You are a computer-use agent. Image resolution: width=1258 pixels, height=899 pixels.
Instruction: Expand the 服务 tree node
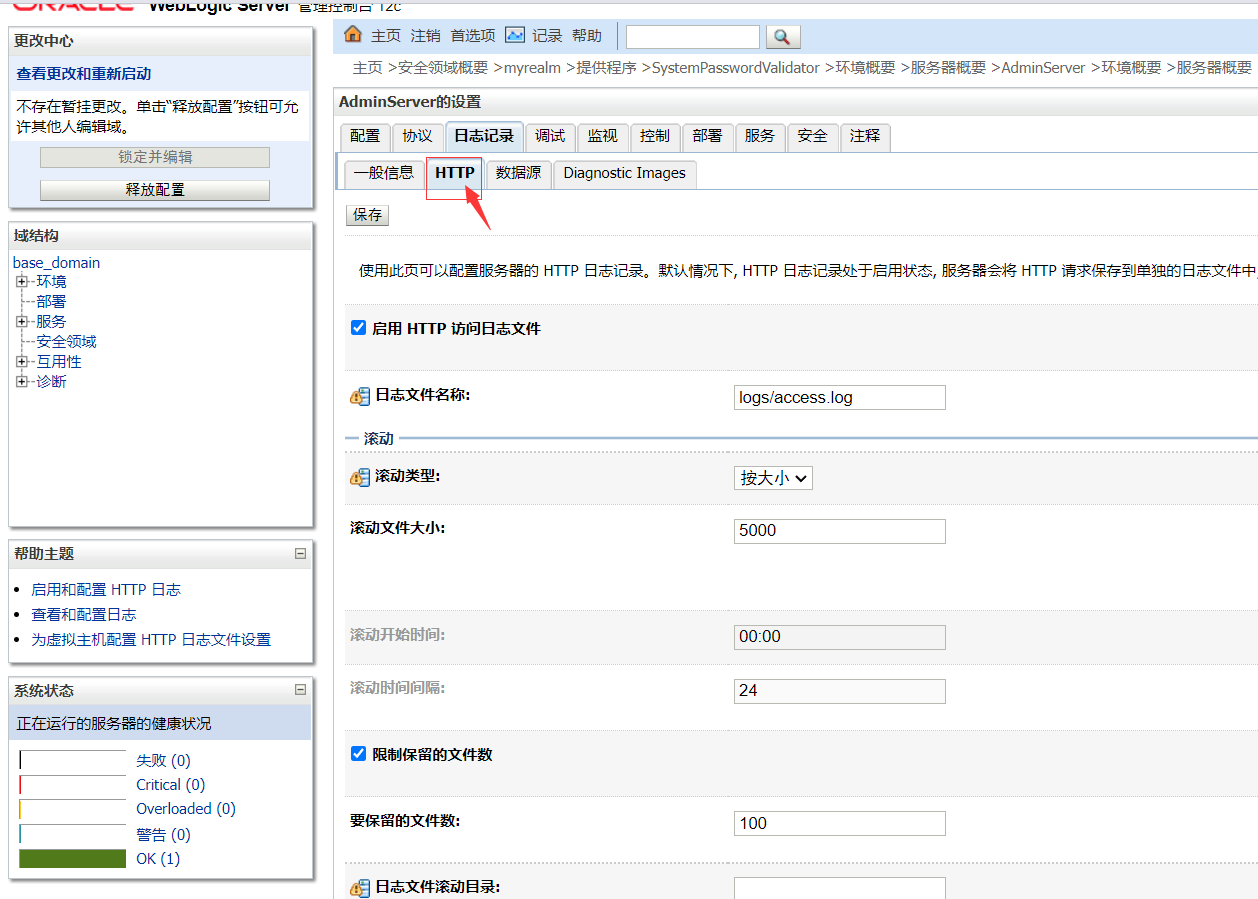[x=20, y=321]
